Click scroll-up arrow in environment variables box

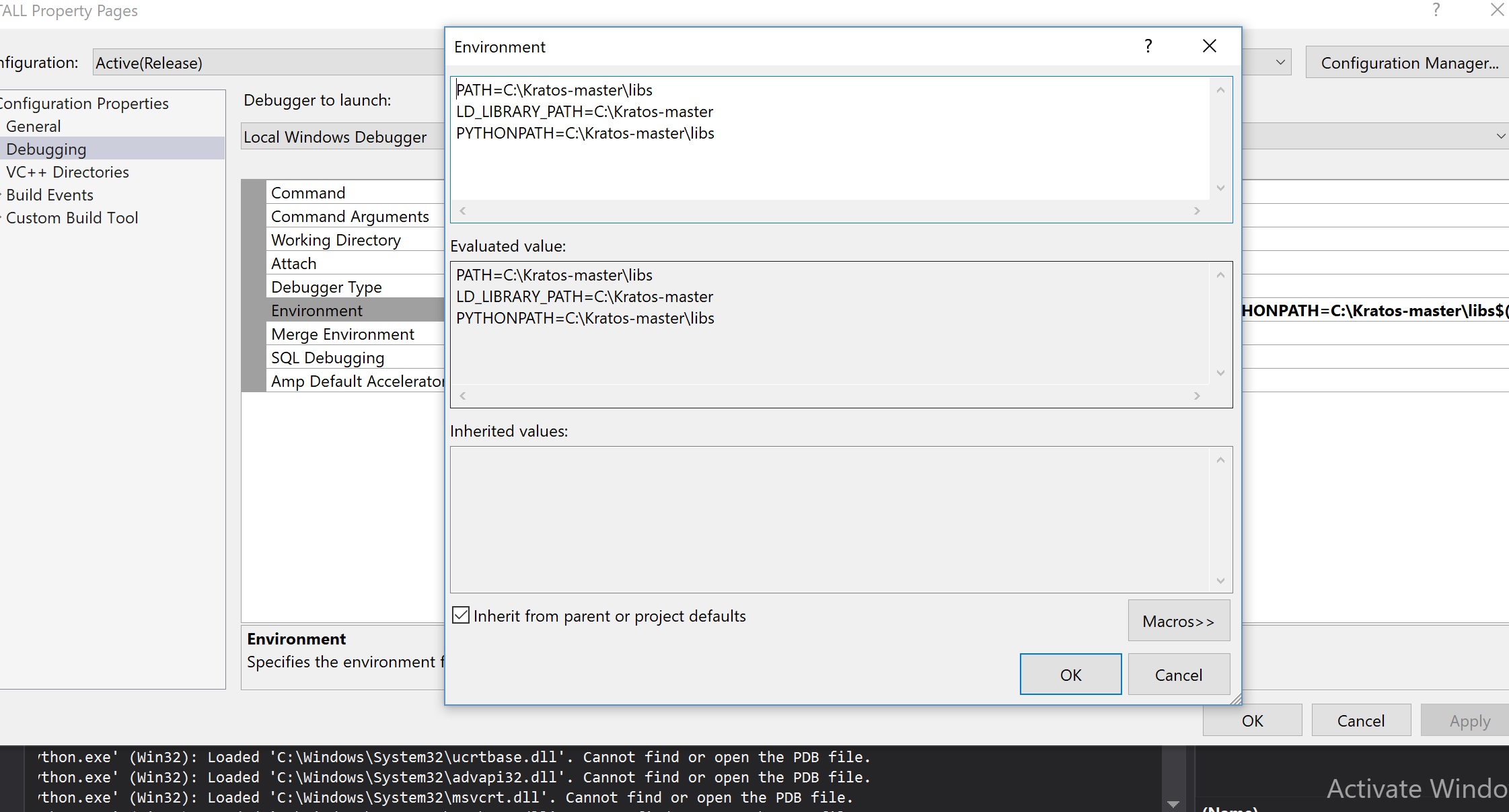point(1220,89)
